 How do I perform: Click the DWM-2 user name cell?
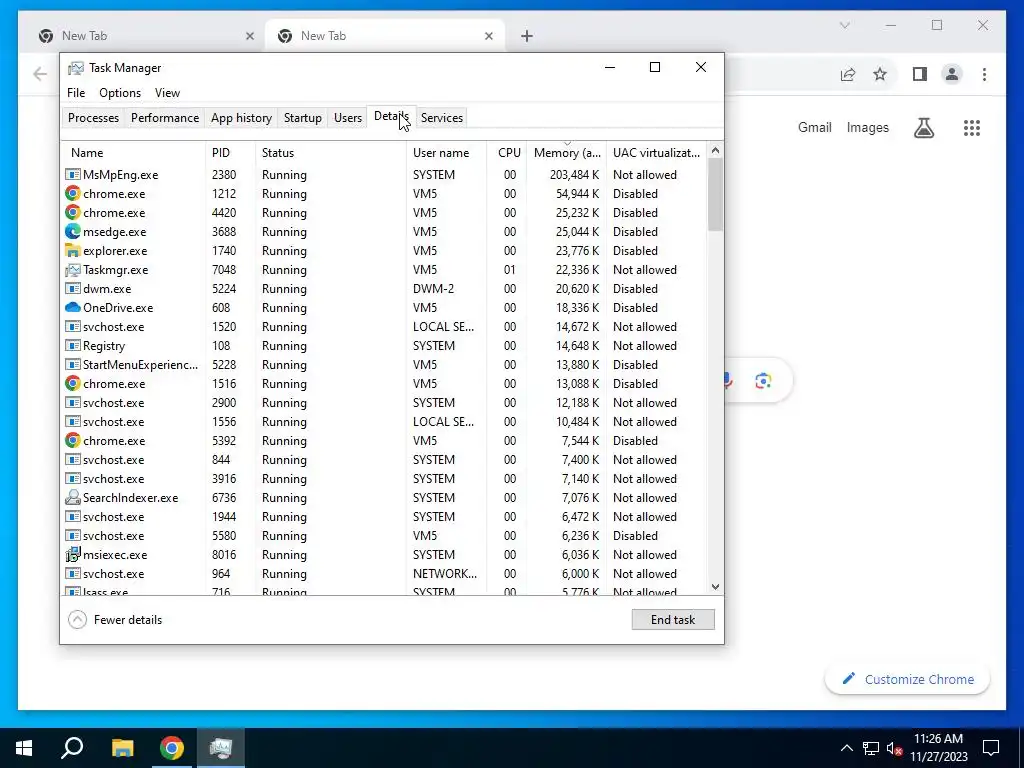[x=434, y=288]
